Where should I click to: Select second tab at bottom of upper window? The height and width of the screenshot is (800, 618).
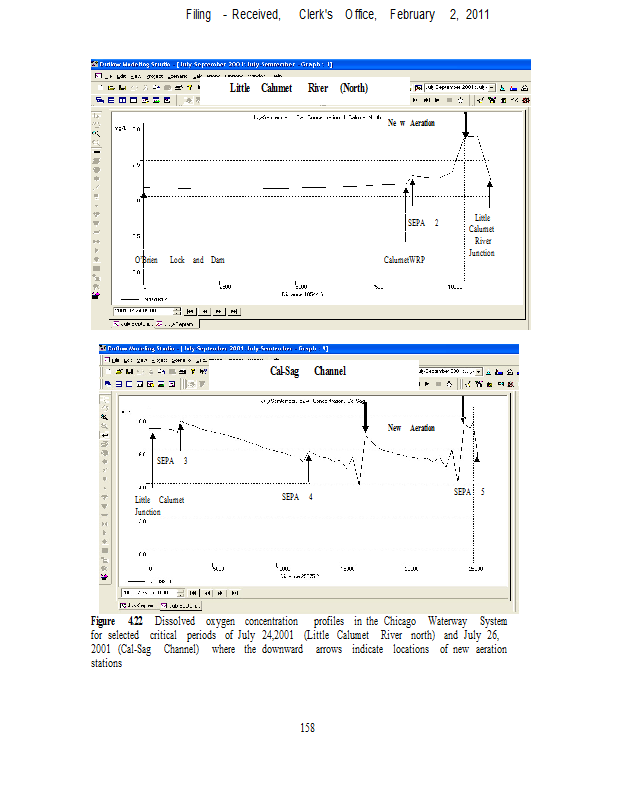(175, 324)
